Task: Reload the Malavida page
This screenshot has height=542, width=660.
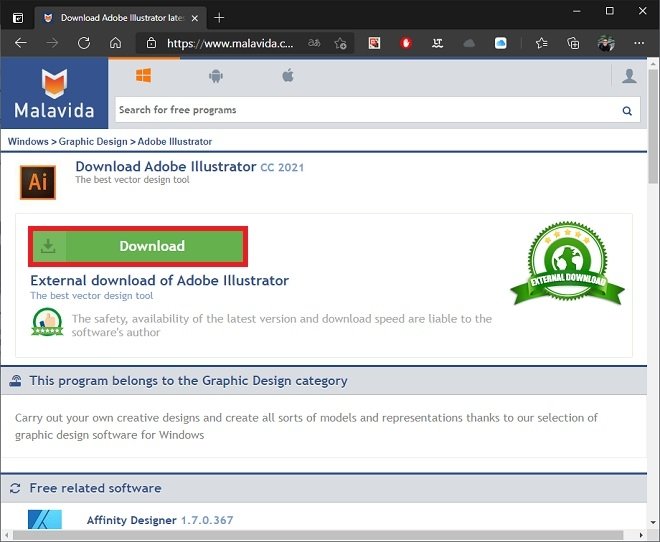Action: pyautogui.click(x=84, y=43)
